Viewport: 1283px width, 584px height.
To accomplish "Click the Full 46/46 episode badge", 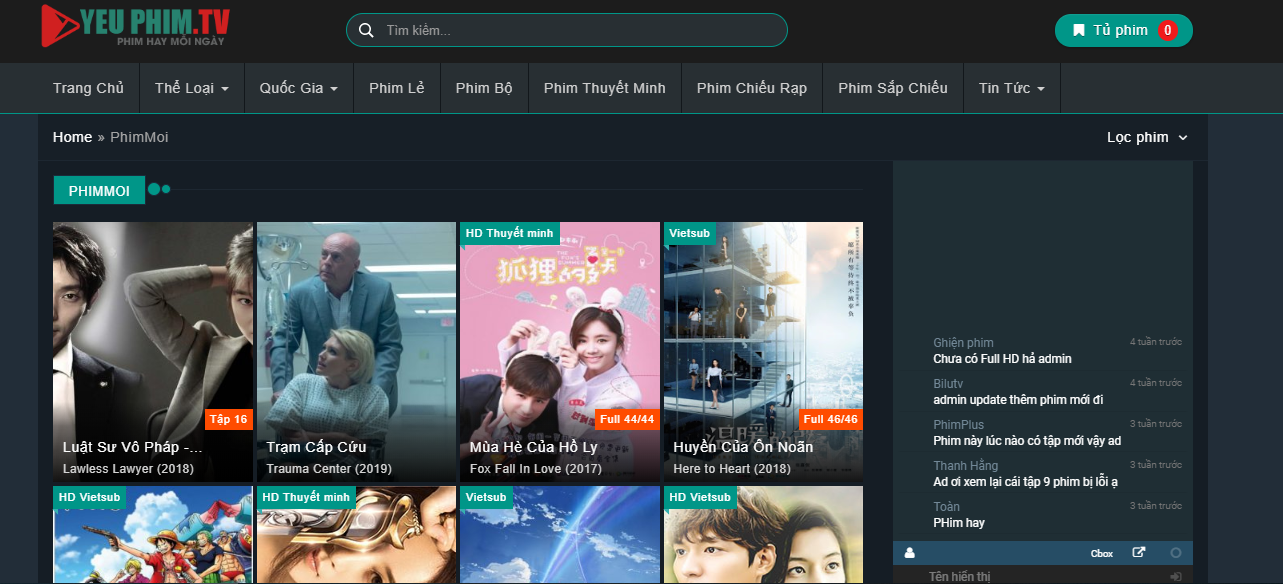I will [x=831, y=419].
